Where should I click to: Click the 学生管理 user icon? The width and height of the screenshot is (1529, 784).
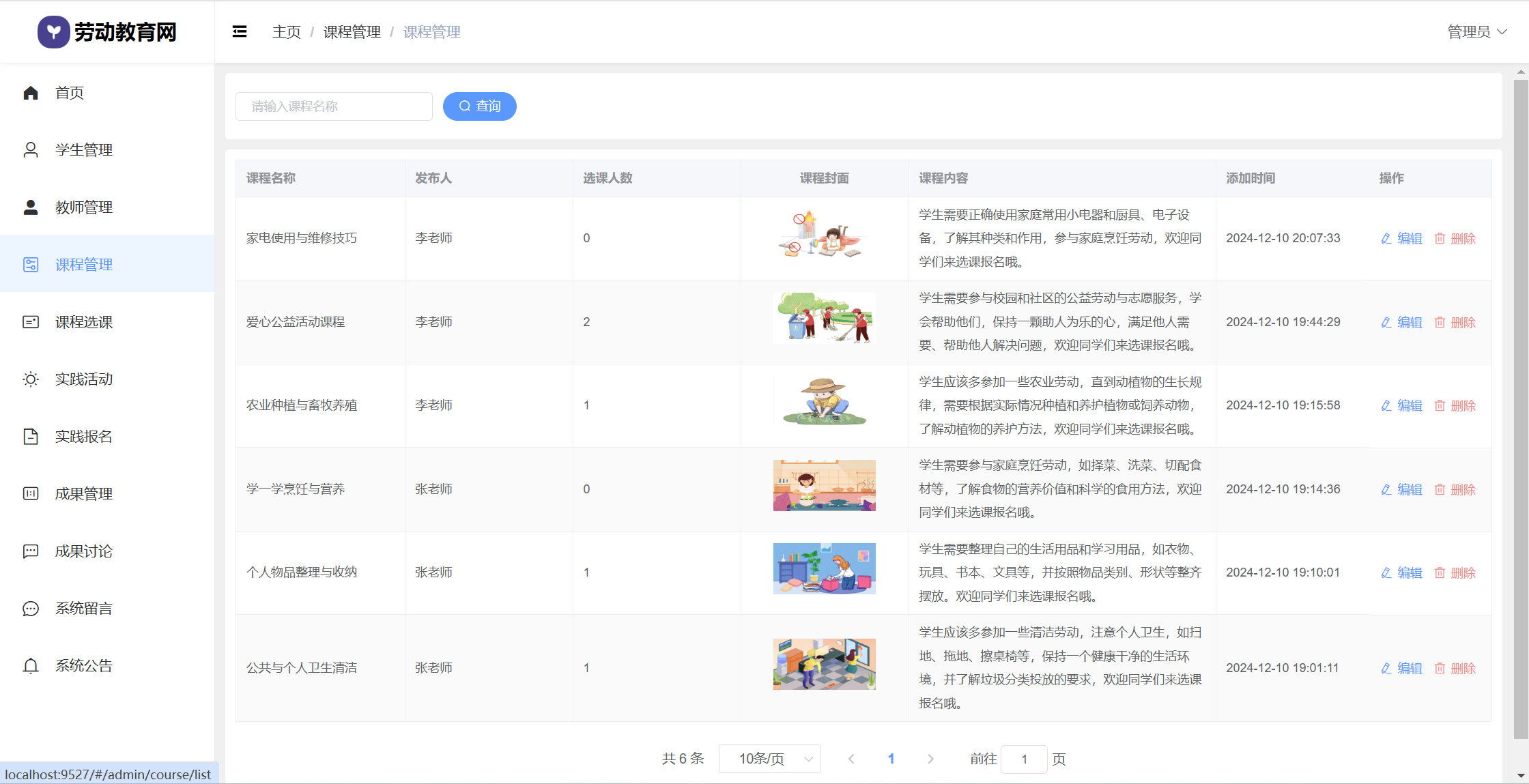[x=31, y=150]
